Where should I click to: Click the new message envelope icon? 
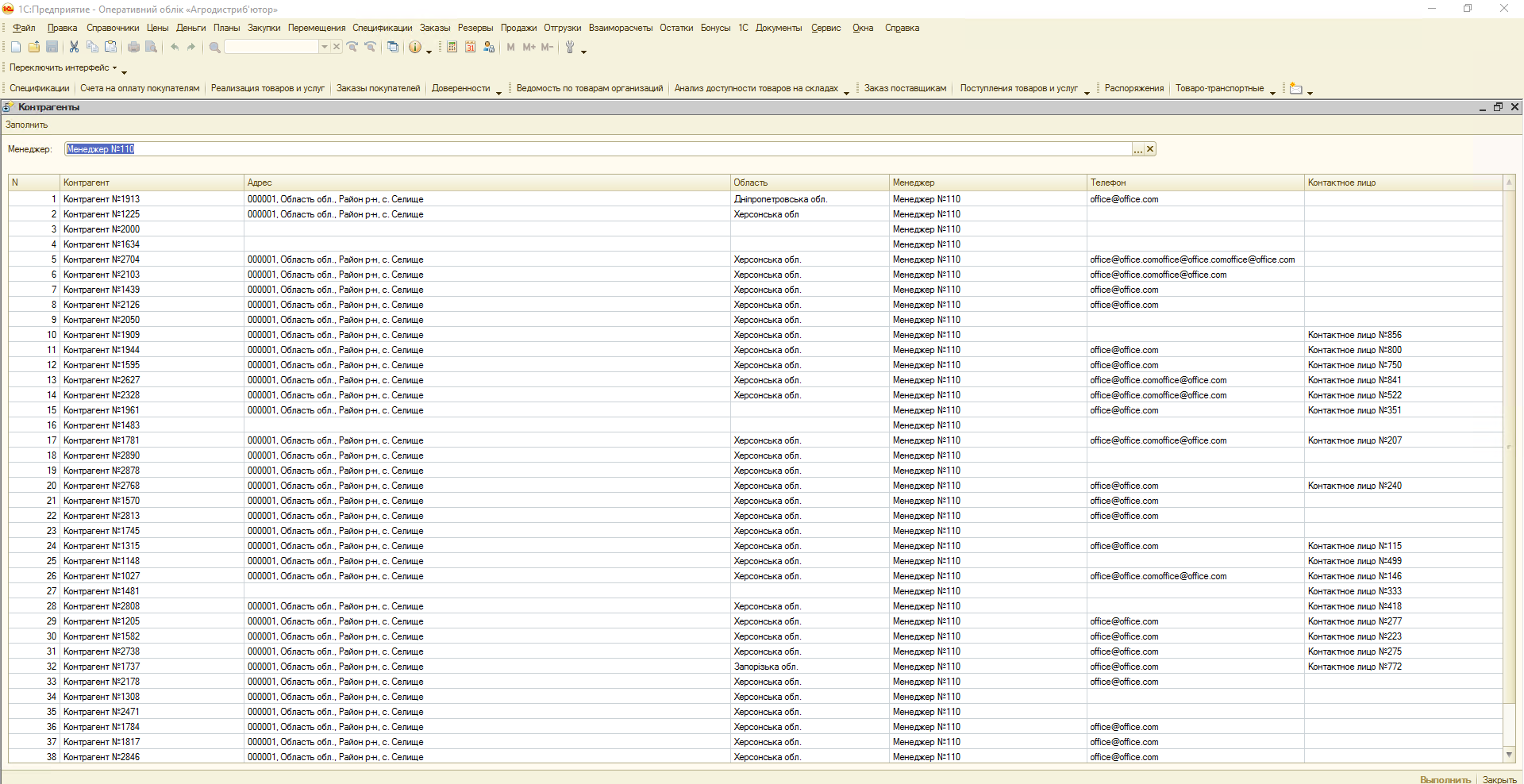tap(1295, 89)
